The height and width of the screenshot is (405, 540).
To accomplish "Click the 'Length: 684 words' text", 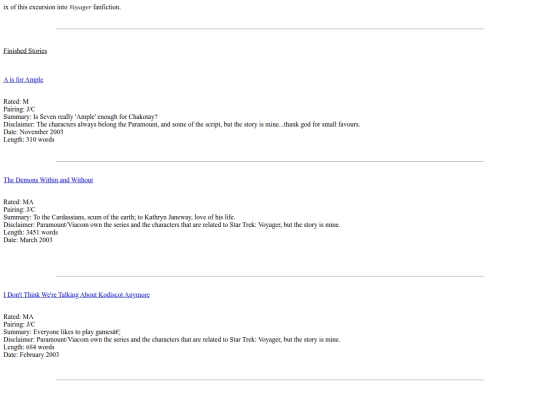I will [x=29, y=347].
